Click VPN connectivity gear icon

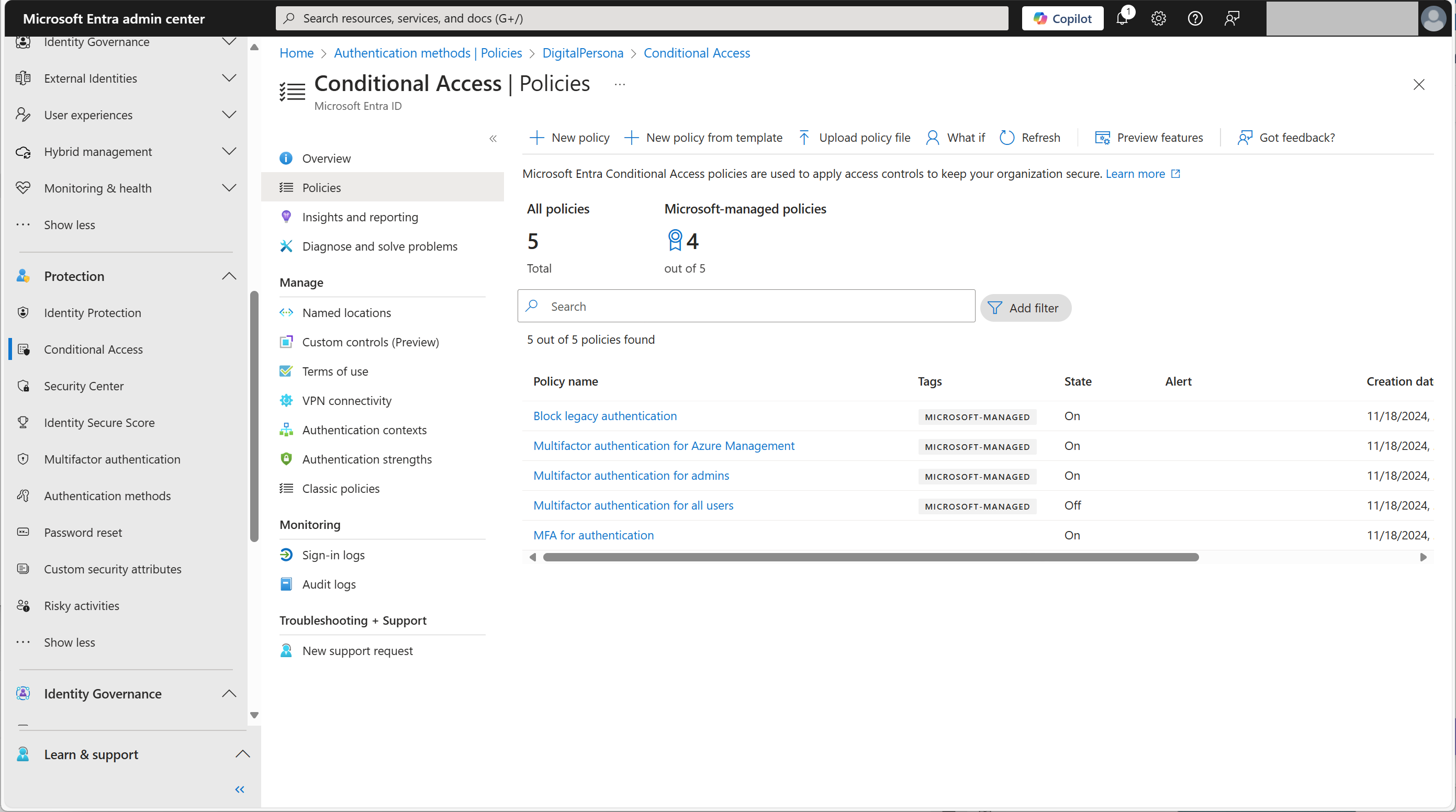coord(286,400)
